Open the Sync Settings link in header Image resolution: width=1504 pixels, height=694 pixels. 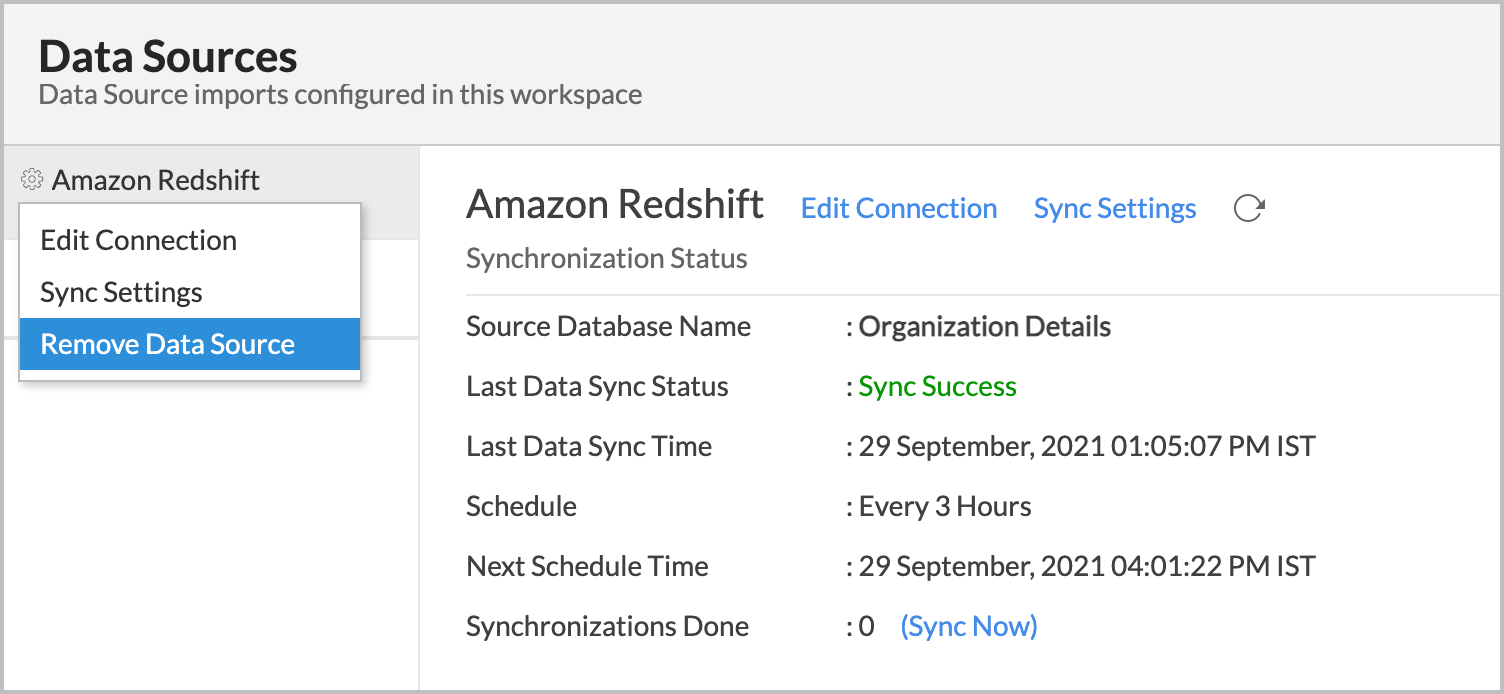pyautogui.click(x=1115, y=208)
